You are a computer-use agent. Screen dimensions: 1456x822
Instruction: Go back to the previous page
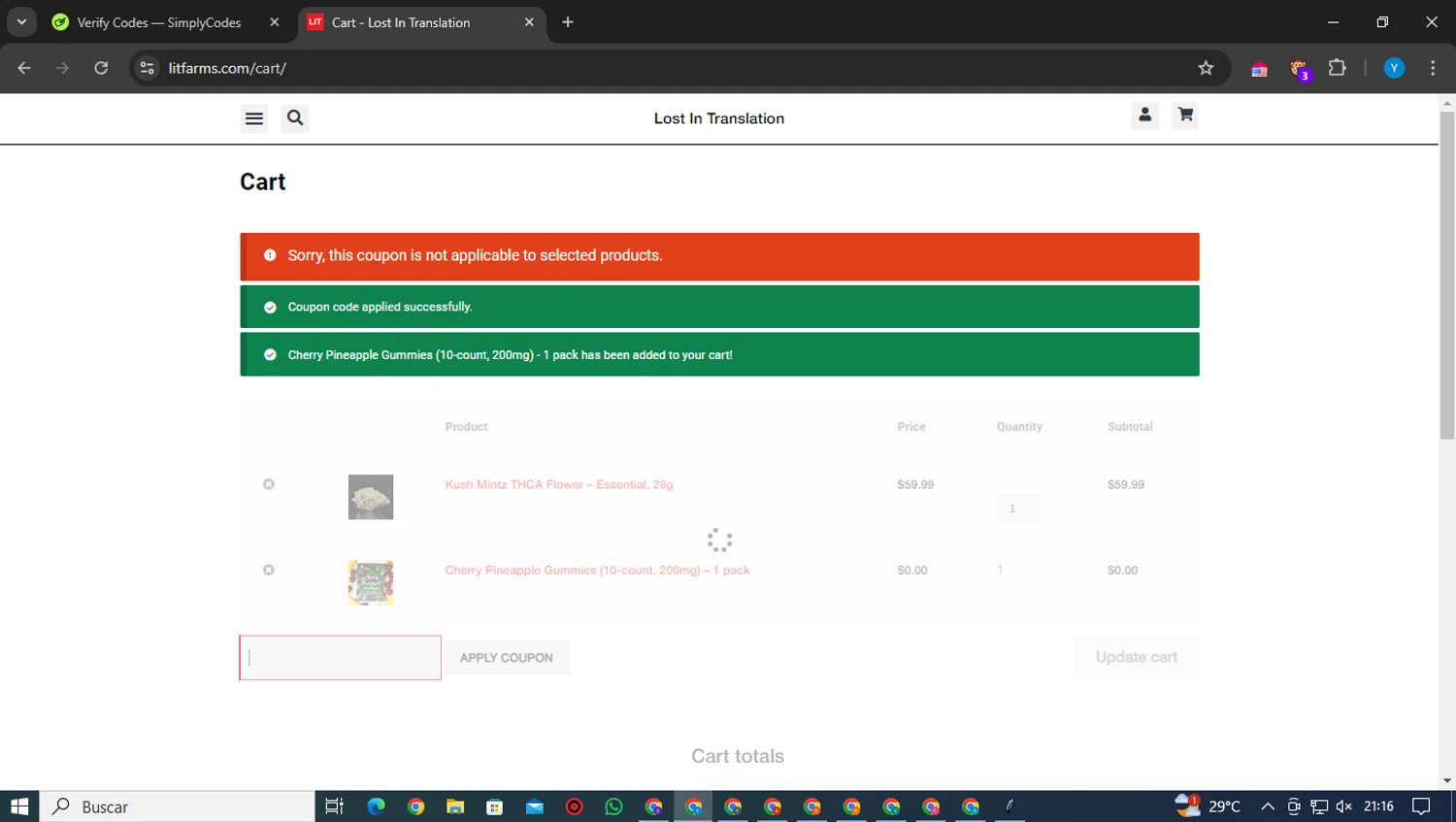[24, 68]
